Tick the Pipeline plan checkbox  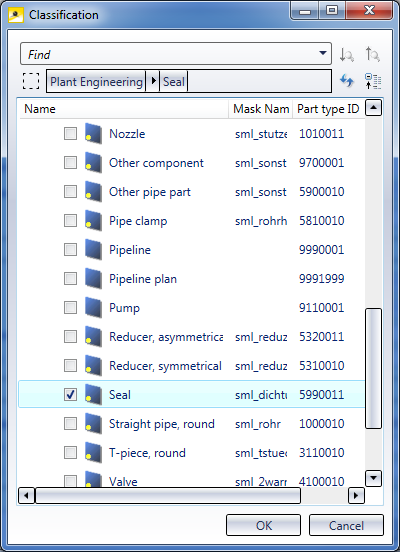tap(70, 278)
